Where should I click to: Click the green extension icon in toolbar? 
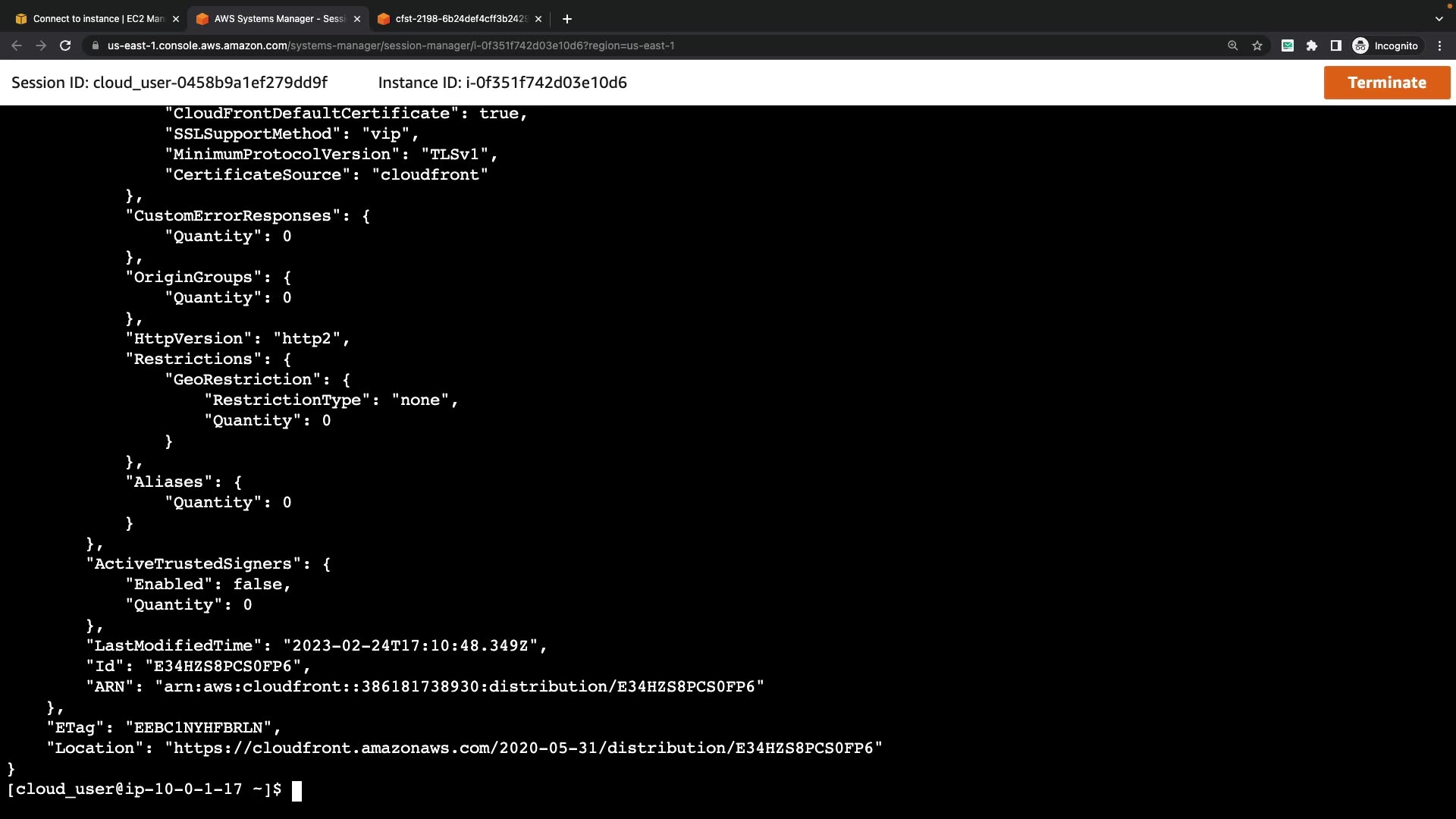1288,45
